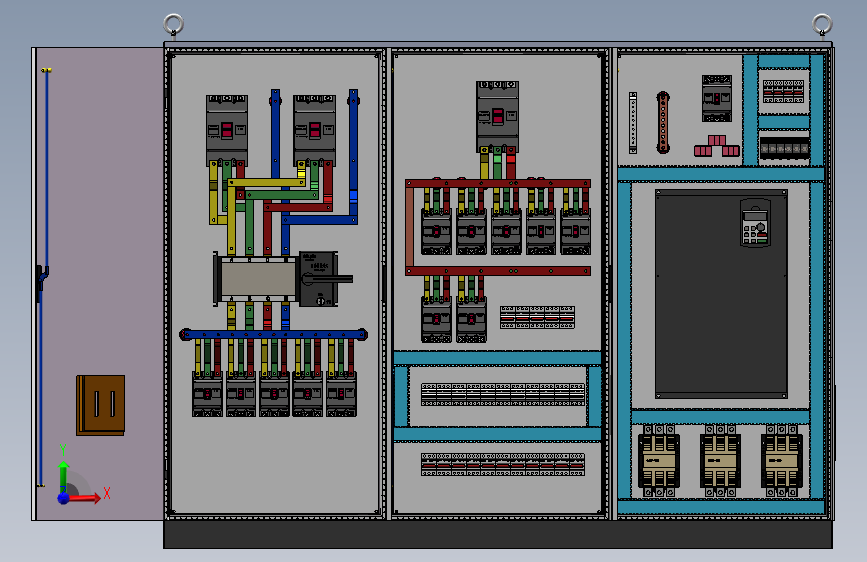
Task: Select the long terminal strip between blue ducts
Action: (503, 394)
